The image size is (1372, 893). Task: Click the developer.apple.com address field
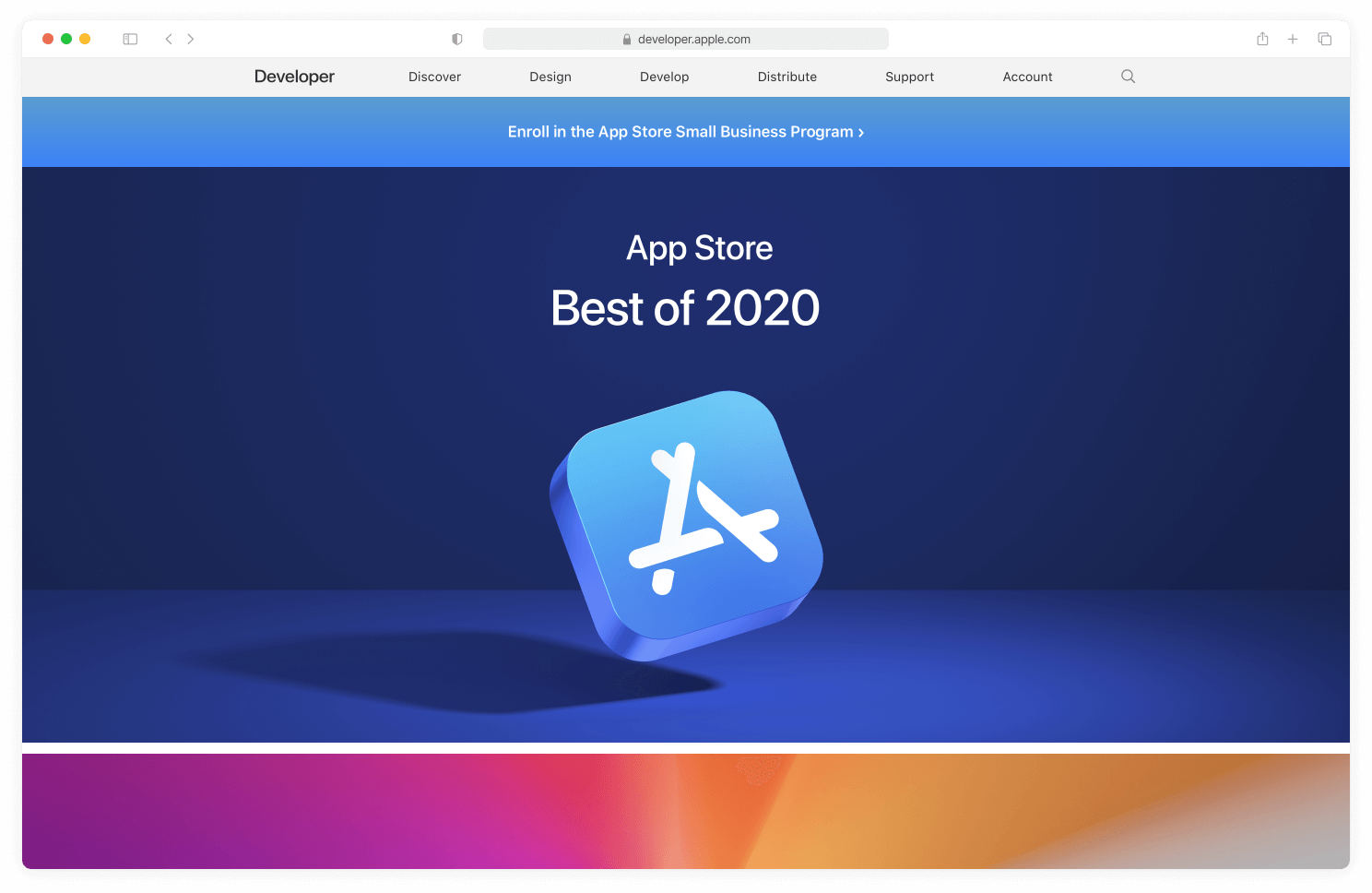686,39
